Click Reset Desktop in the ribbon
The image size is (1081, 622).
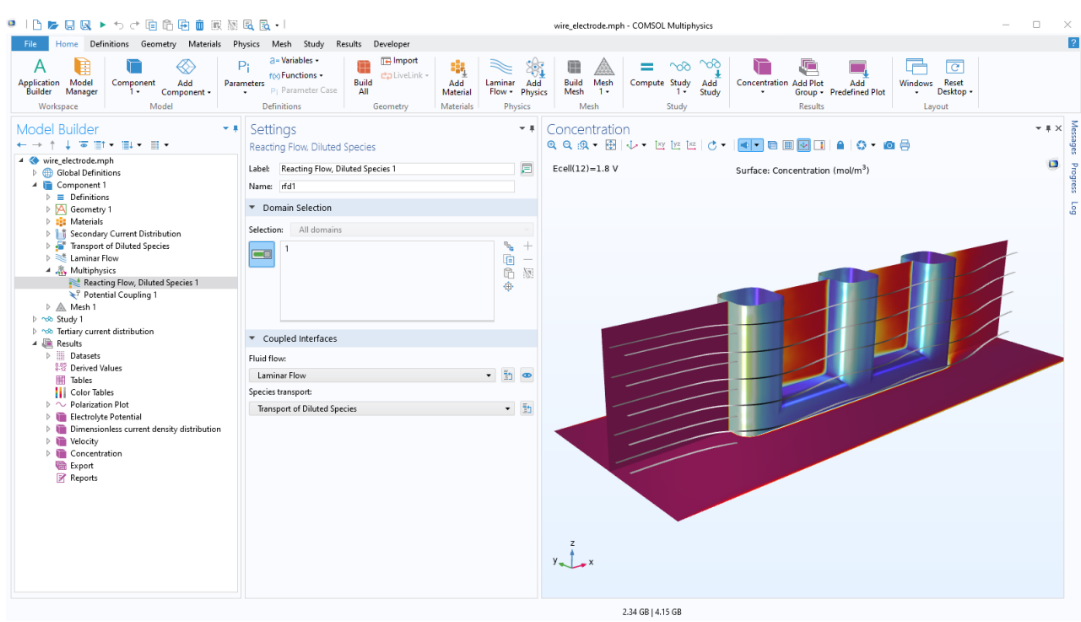(955, 77)
